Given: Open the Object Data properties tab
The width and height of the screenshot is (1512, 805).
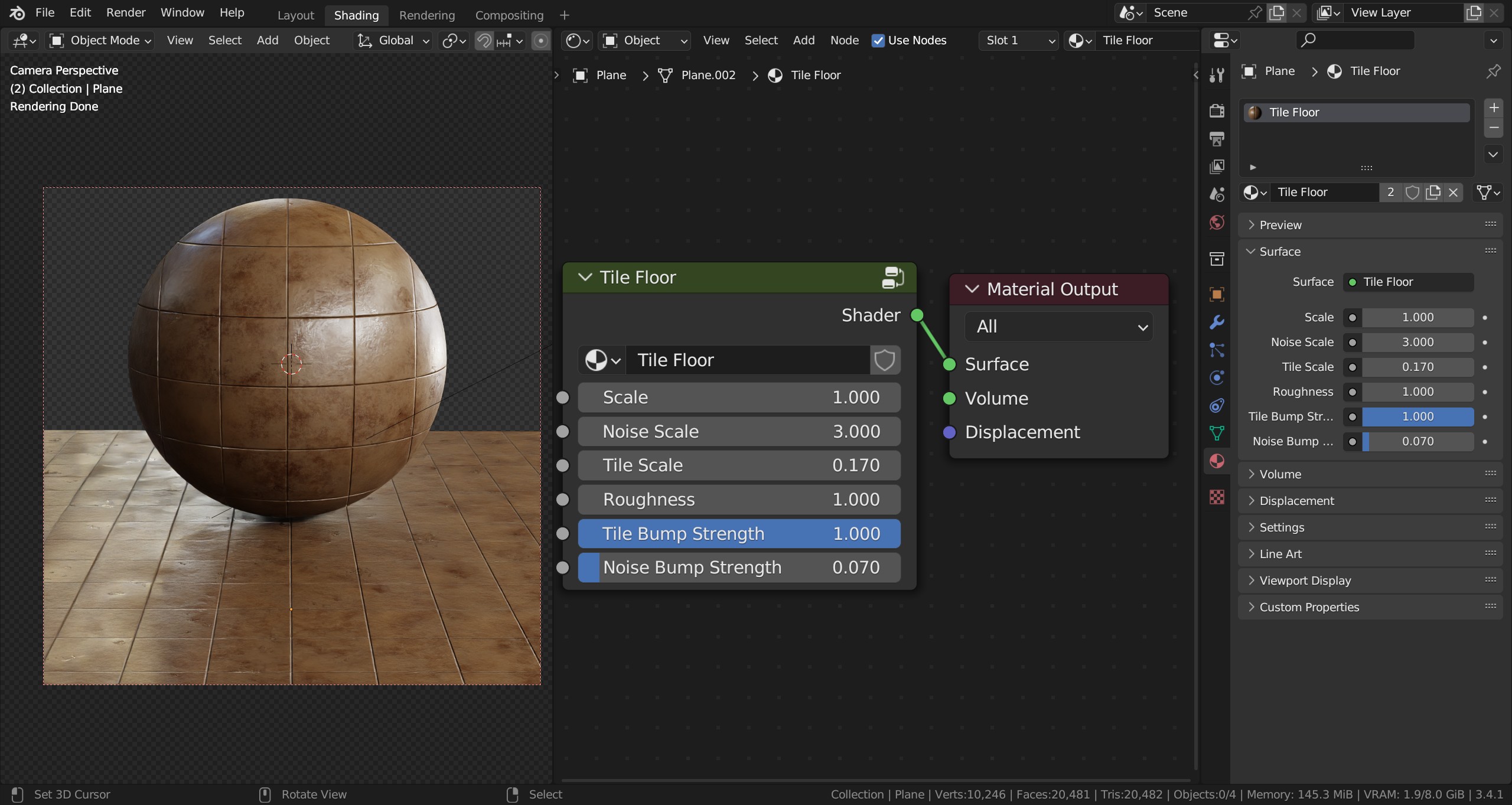Looking at the screenshot, I should pyautogui.click(x=1217, y=433).
